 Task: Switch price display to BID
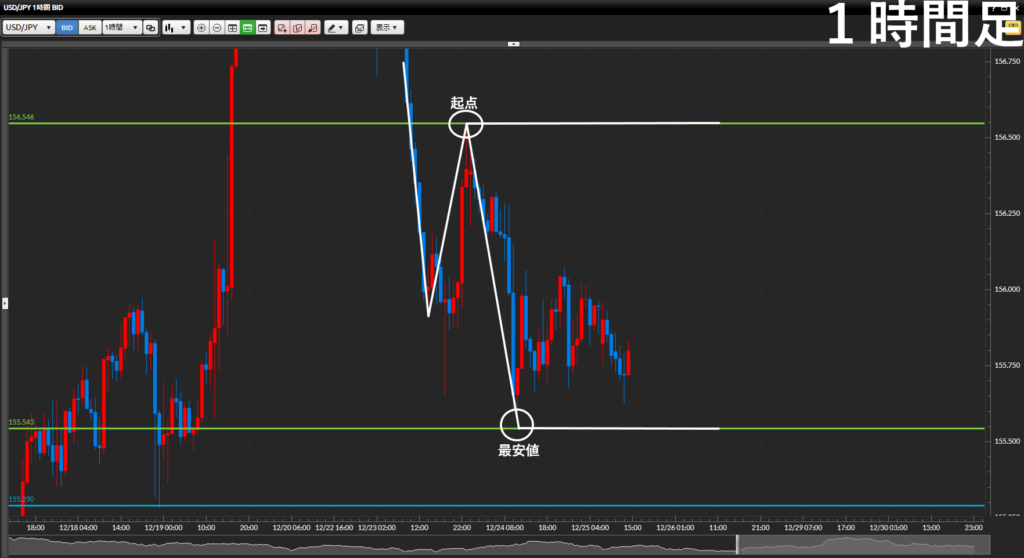(67, 28)
